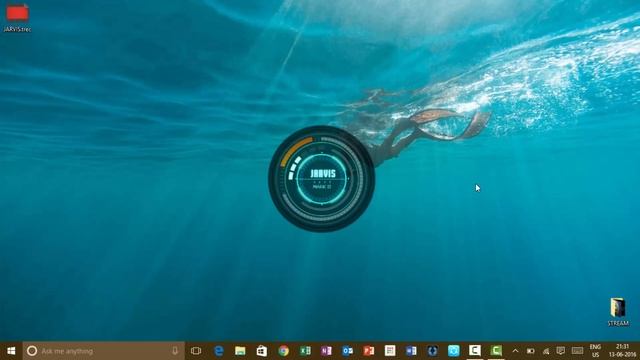Open Task View
Viewport: 640px width, 360px height.
point(196,351)
